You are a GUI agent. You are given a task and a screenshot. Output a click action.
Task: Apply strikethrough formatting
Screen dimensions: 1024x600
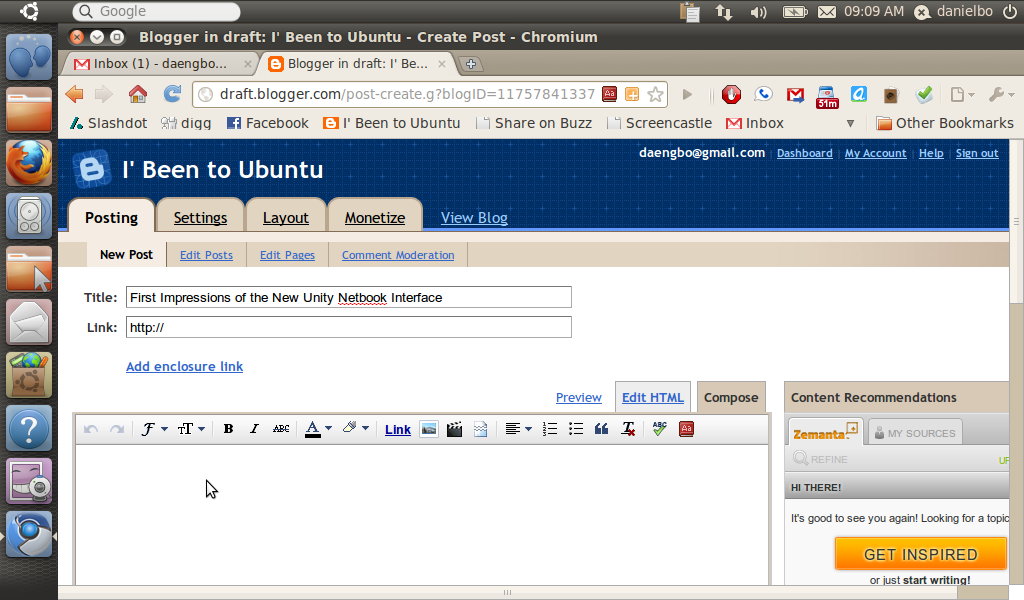click(x=281, y=429)
